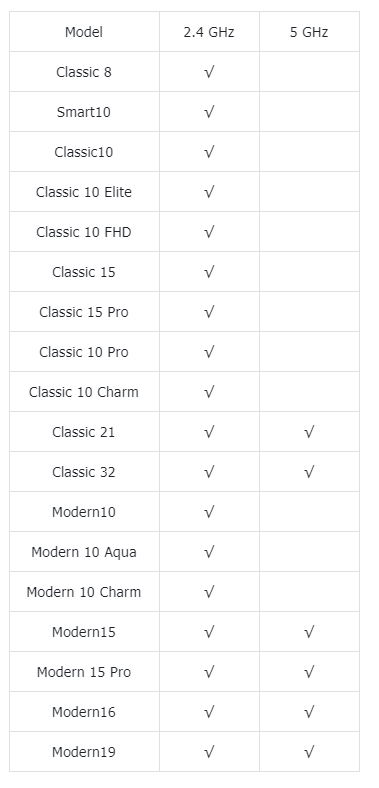
Task: Select the Modern 10 Charm model name
Action: click(84, 592)
